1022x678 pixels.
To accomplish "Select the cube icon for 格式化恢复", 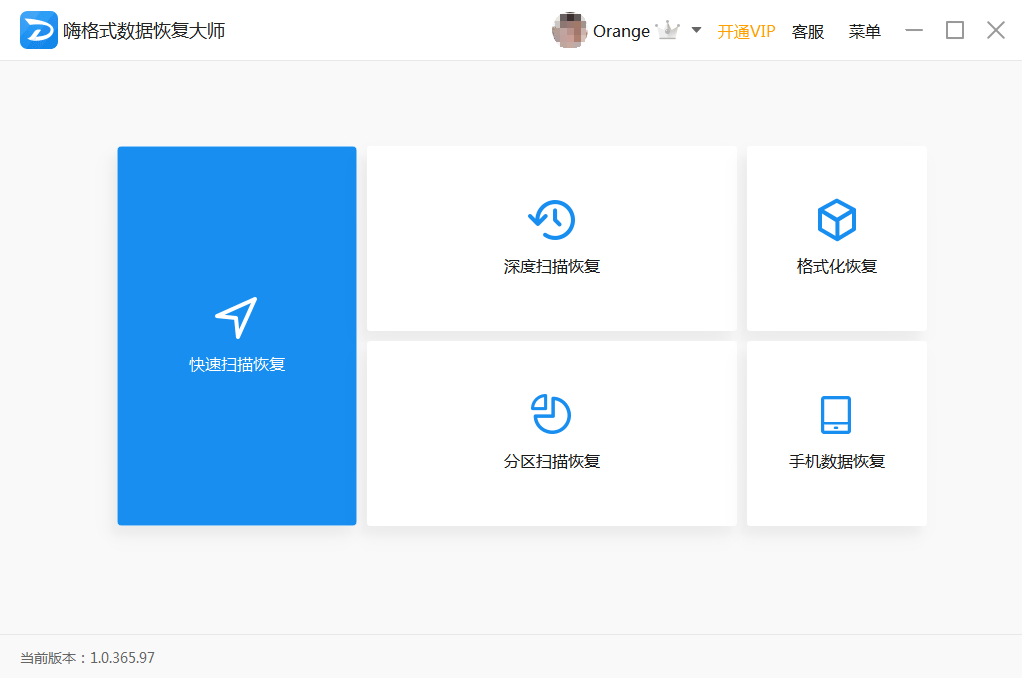I will [836, 219].
